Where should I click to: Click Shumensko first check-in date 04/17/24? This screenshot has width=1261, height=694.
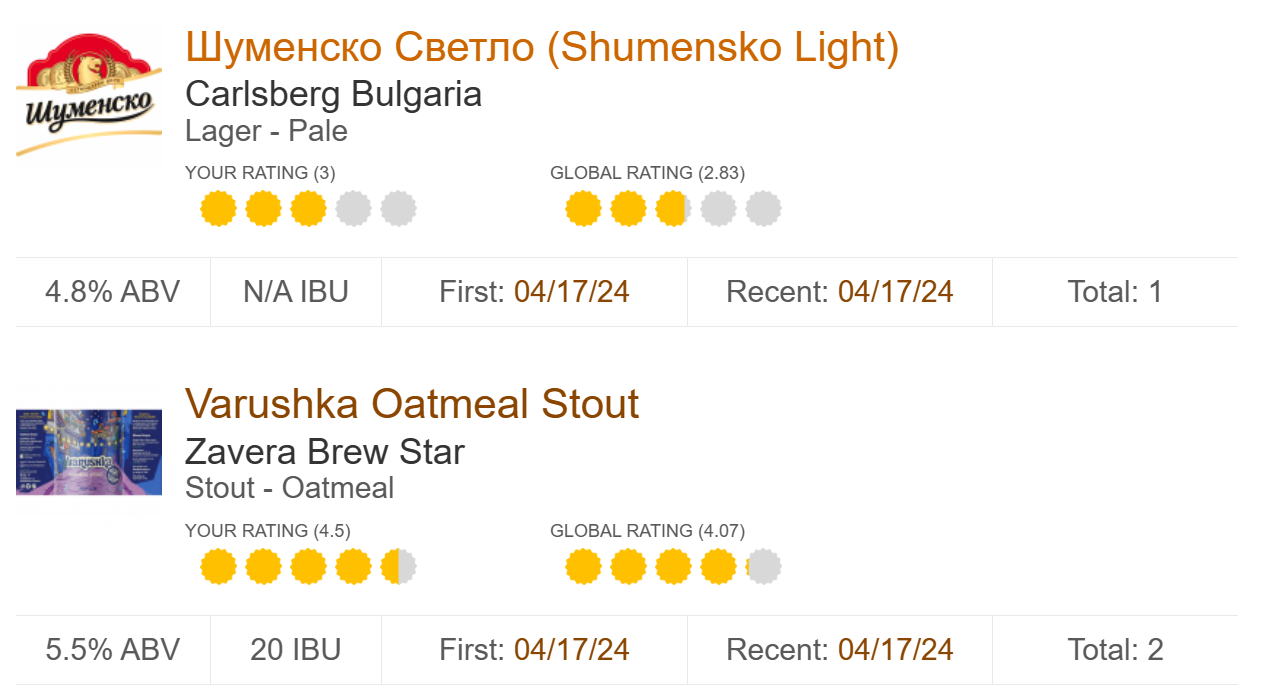click(x=571, y=292)
